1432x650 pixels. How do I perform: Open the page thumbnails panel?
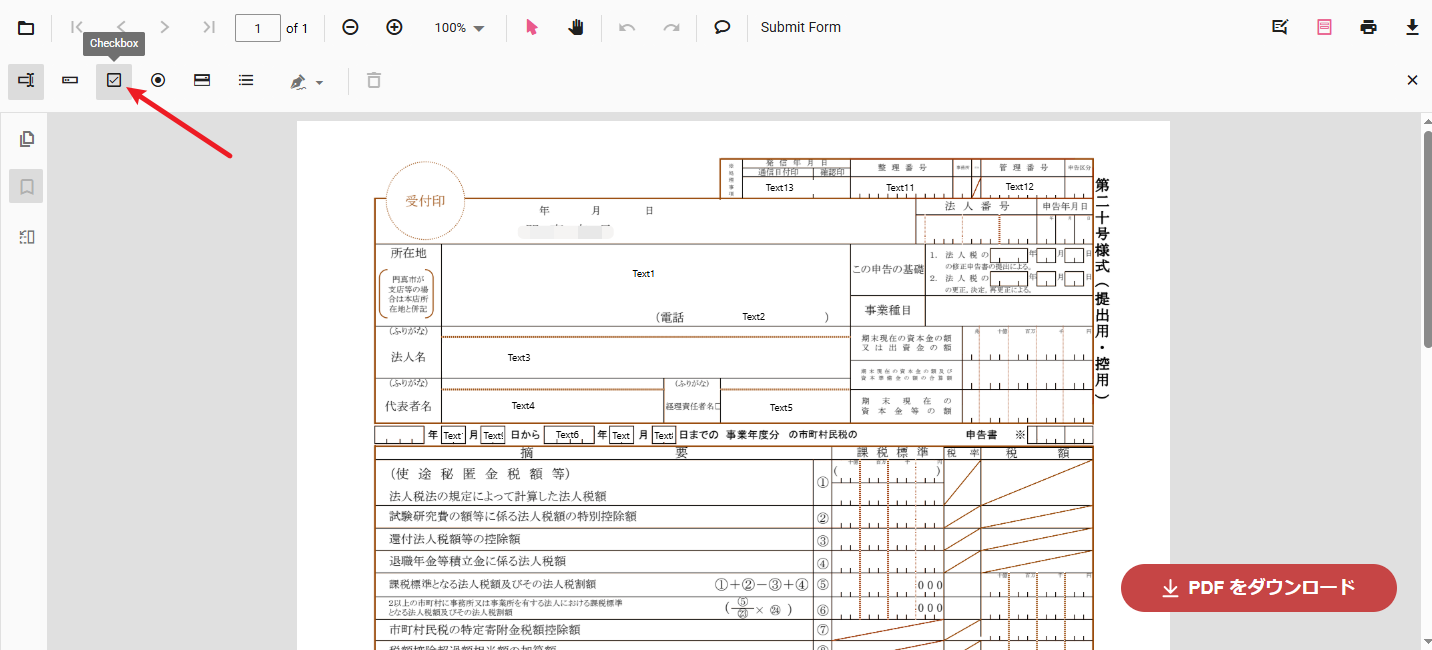[x=27, y=139]
